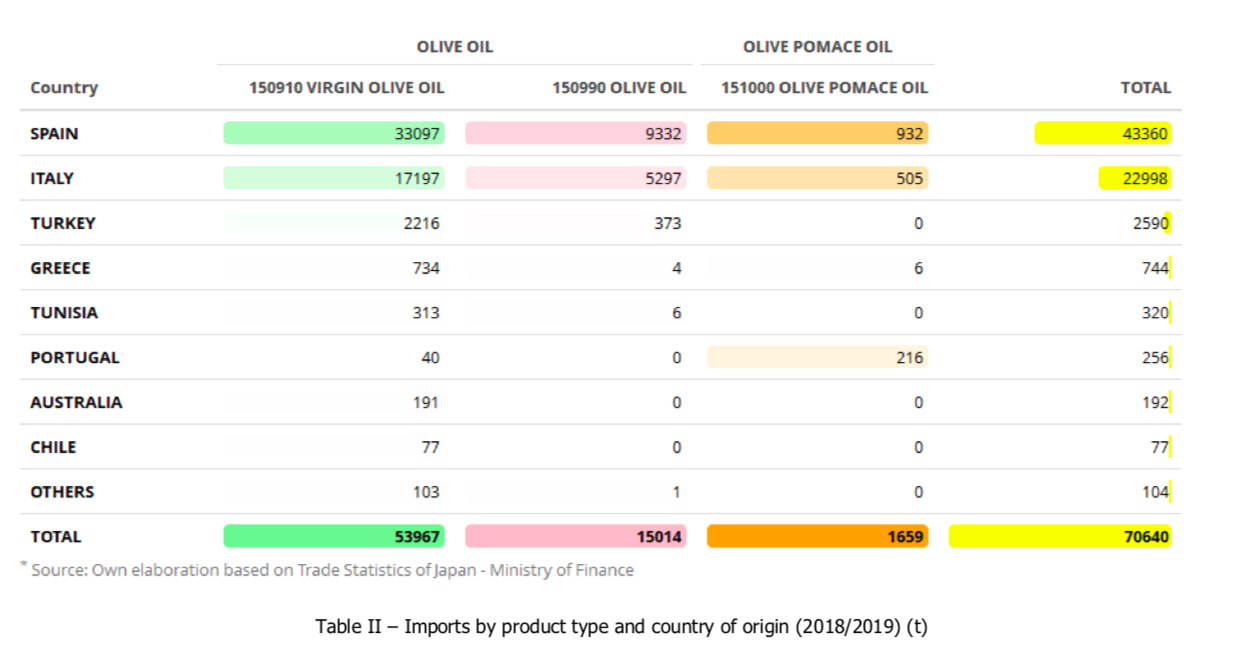Screen dimensions: 1250x653
Task: Click the 151000 OLIVE POMACE OIL header
Action: pos(824,88)
